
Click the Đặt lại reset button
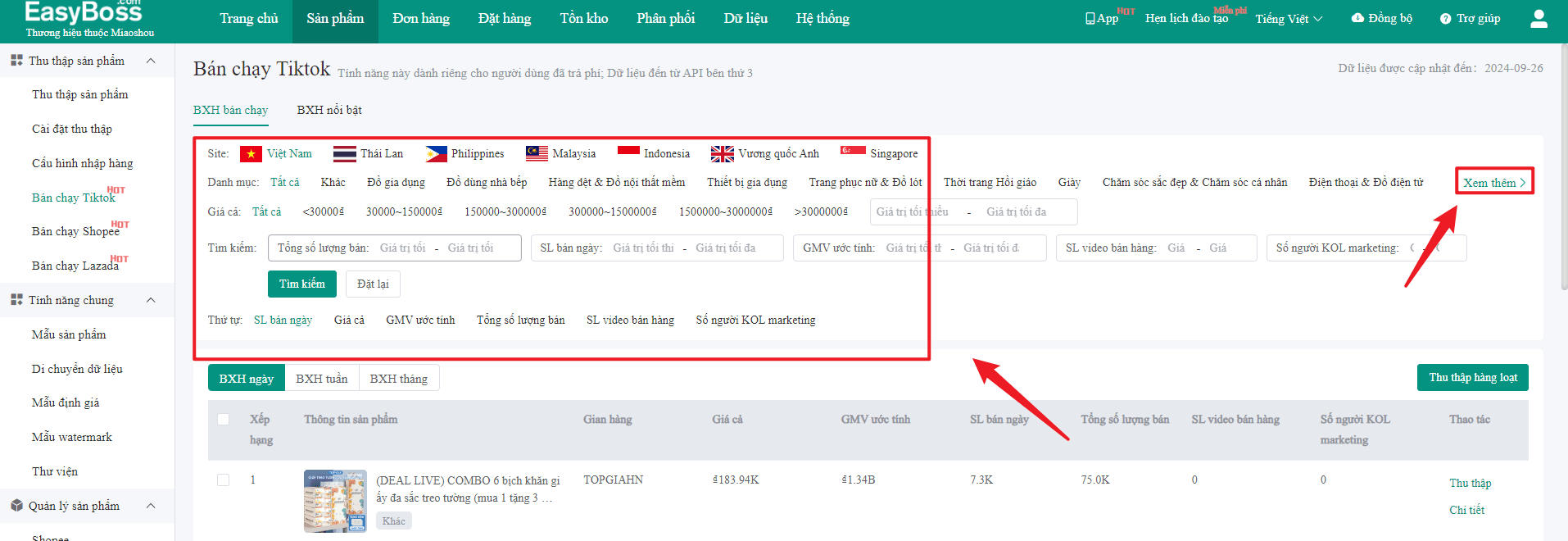coord(373,284)
